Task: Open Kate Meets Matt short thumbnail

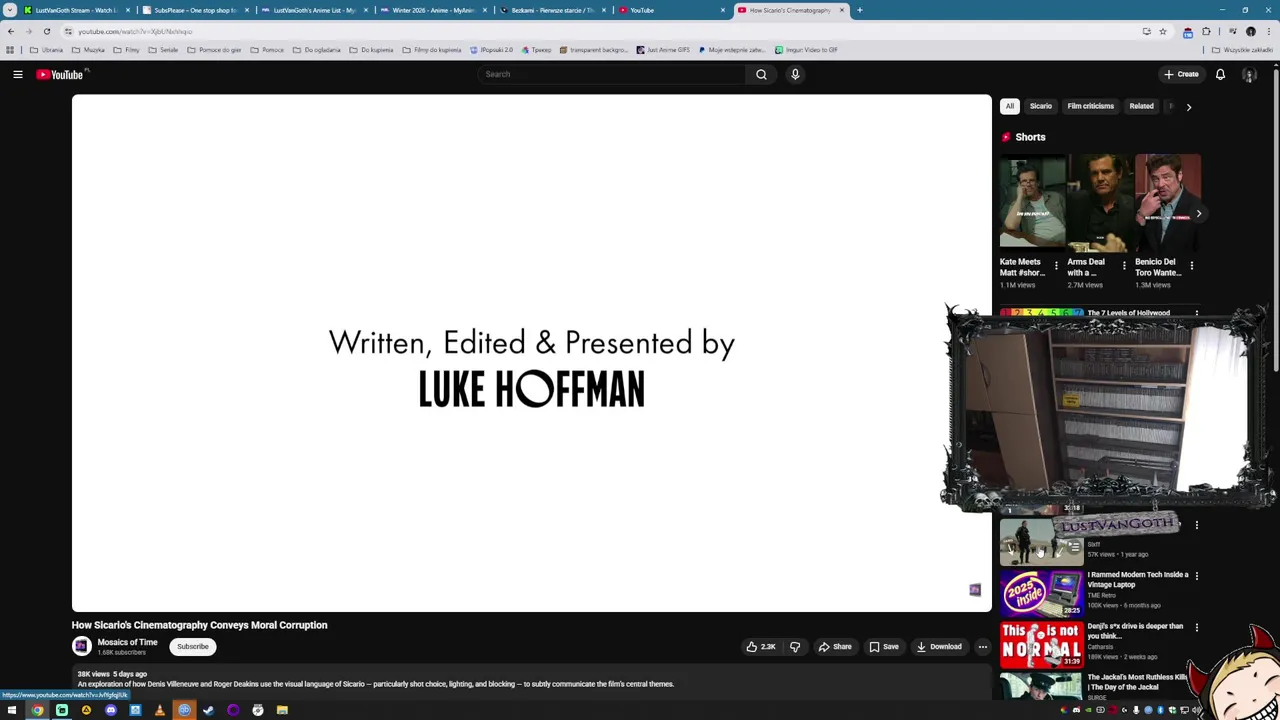Action: point(1032,201)
